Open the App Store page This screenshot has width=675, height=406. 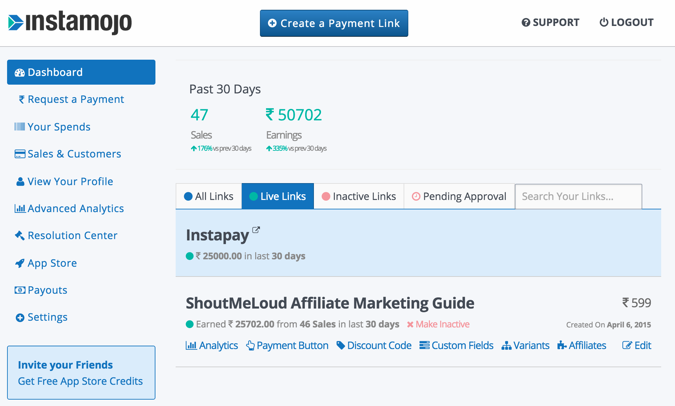pos(46,263)
